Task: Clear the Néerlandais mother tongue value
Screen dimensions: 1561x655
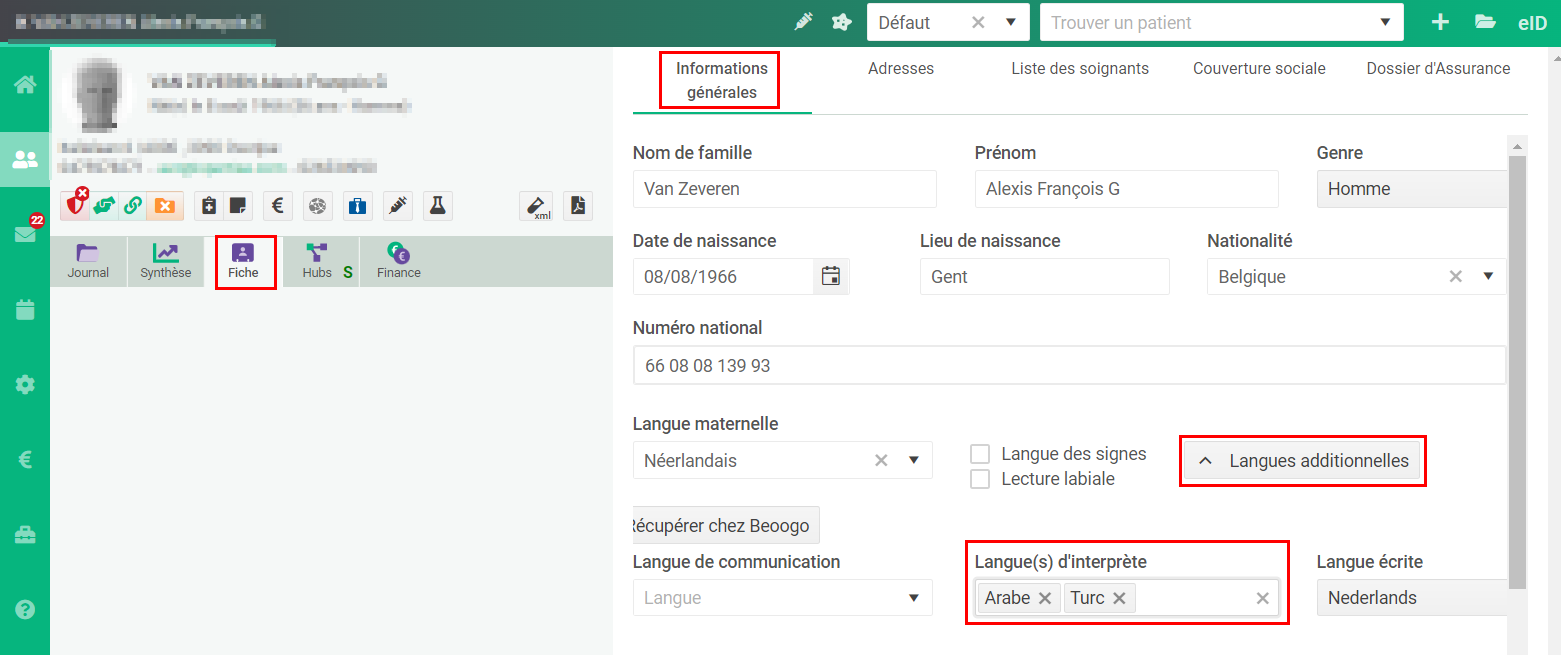Action: tap(881, 461)
